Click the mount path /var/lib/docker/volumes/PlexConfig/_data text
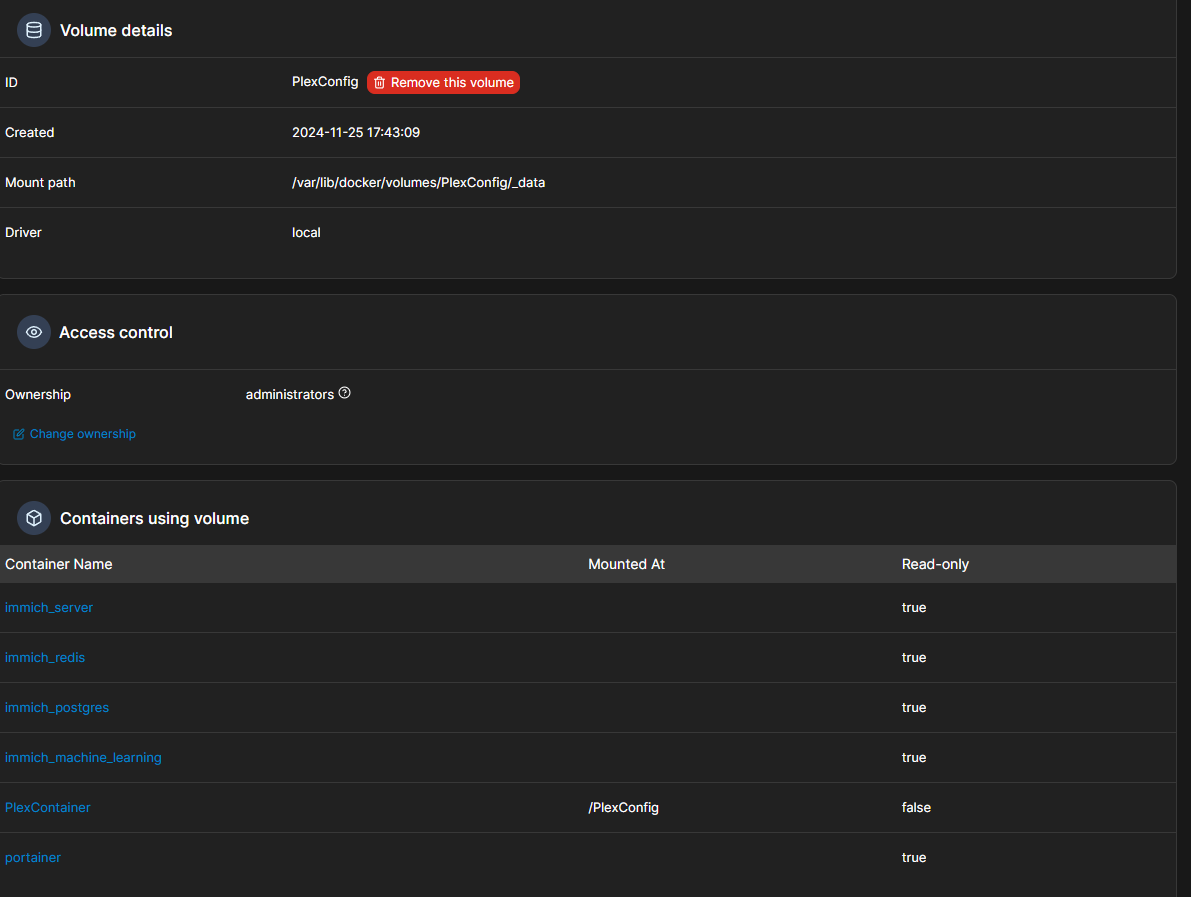Viewport: 1191px width, 897px height. point(418,183)
